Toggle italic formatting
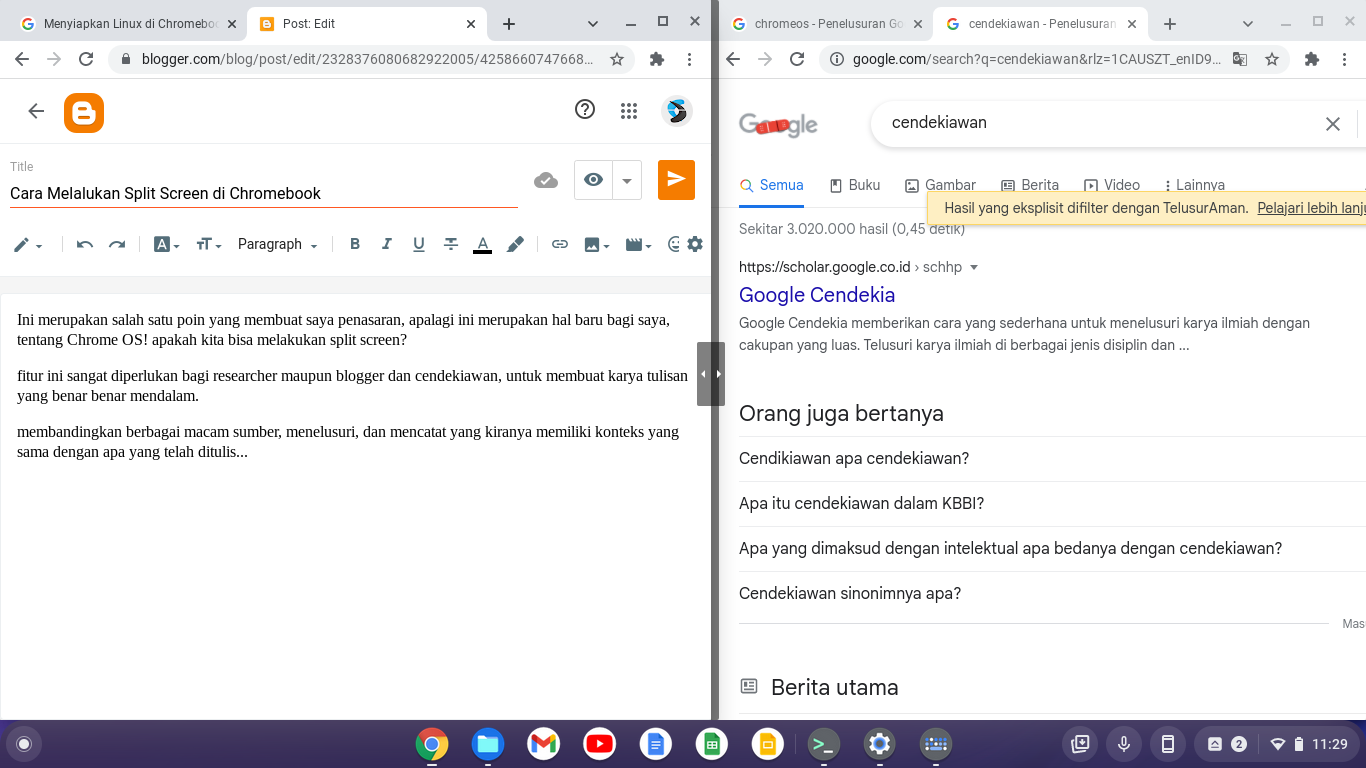Screen dimensions: 1366x768 [387, 244]
